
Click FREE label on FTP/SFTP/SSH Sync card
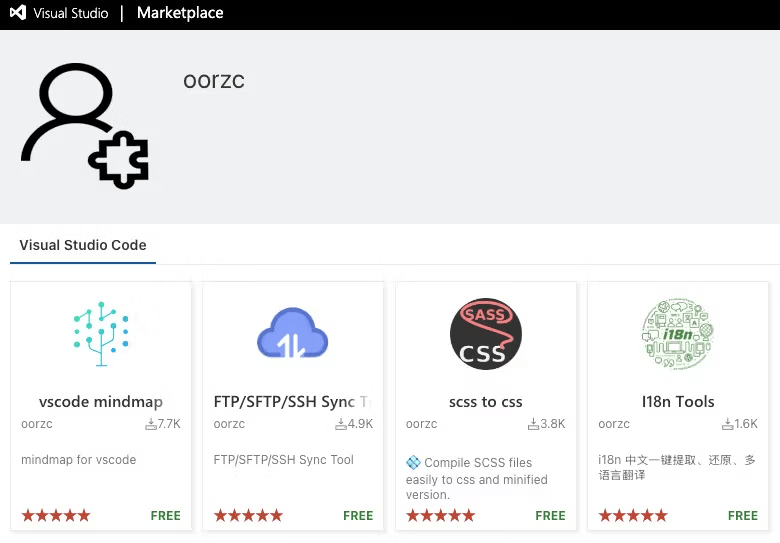358,516
